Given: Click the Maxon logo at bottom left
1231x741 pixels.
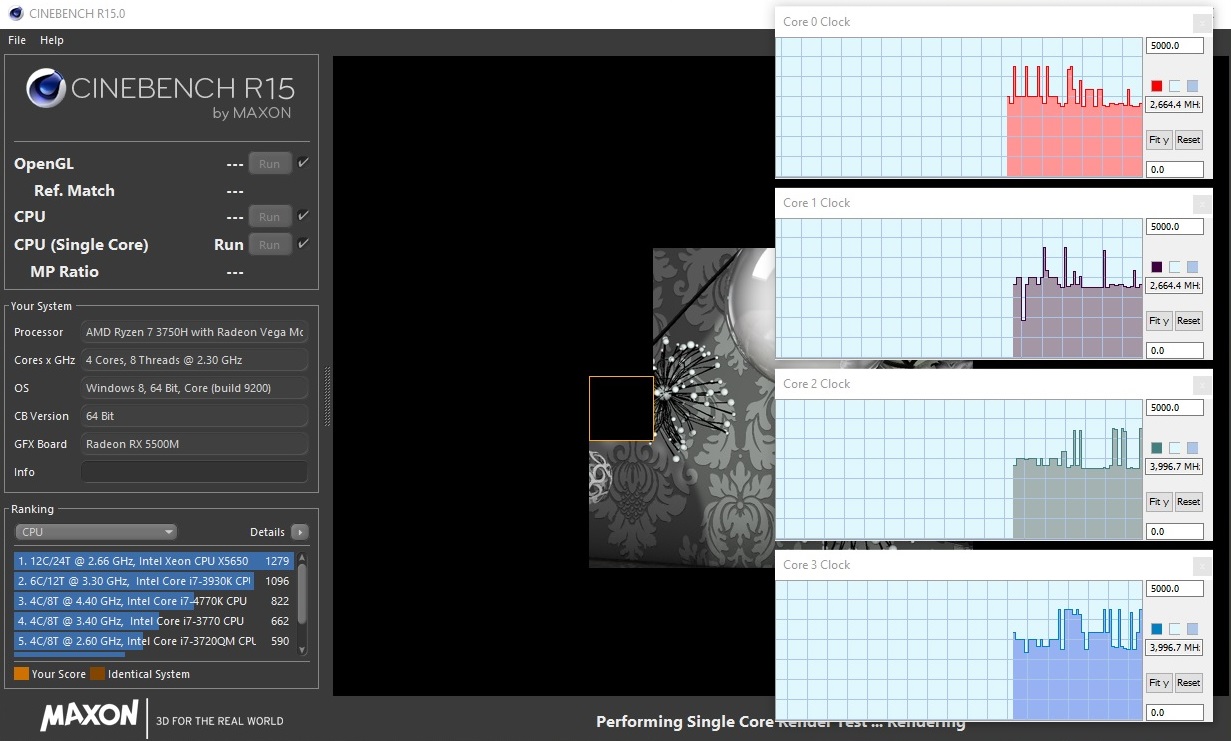Looking at the screenshot, I should coord(89,715).
